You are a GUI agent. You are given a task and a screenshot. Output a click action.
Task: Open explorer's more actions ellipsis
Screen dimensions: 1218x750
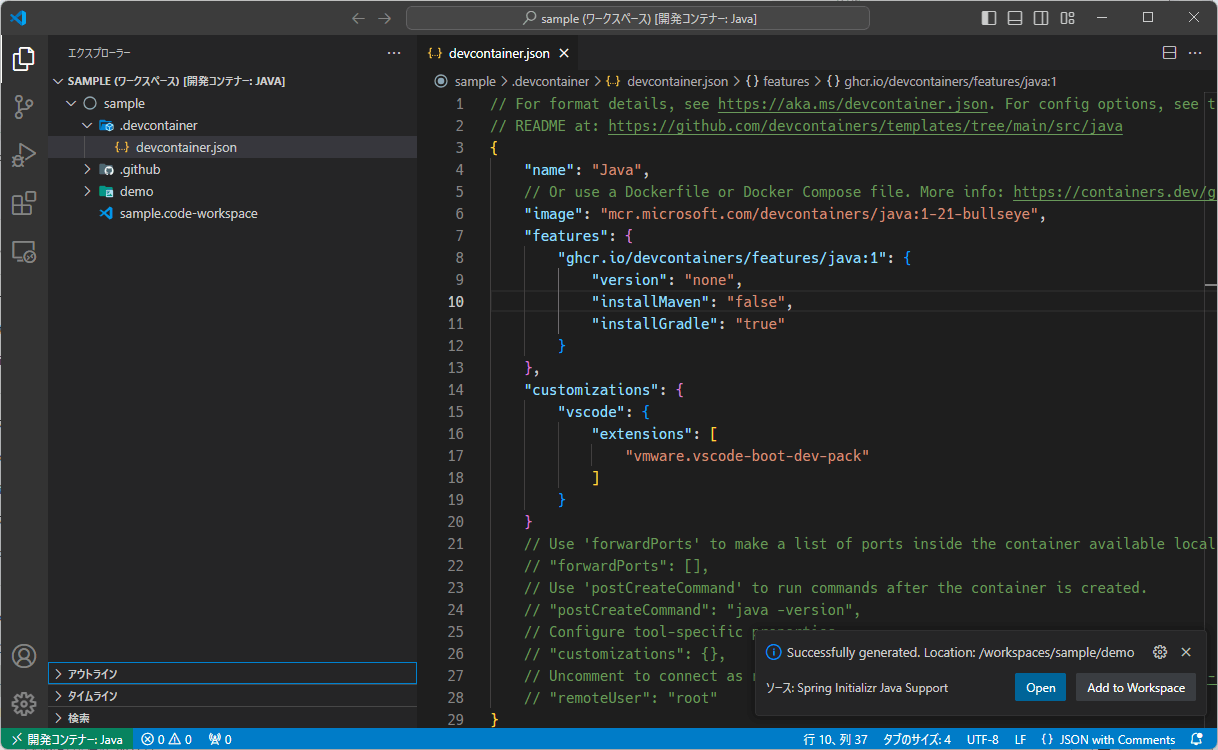tap(394, 52)
